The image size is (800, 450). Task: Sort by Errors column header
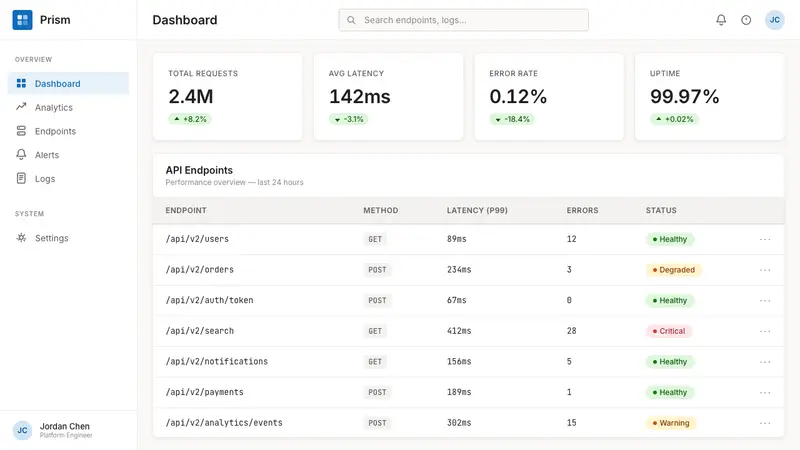[x=582, y=210]
